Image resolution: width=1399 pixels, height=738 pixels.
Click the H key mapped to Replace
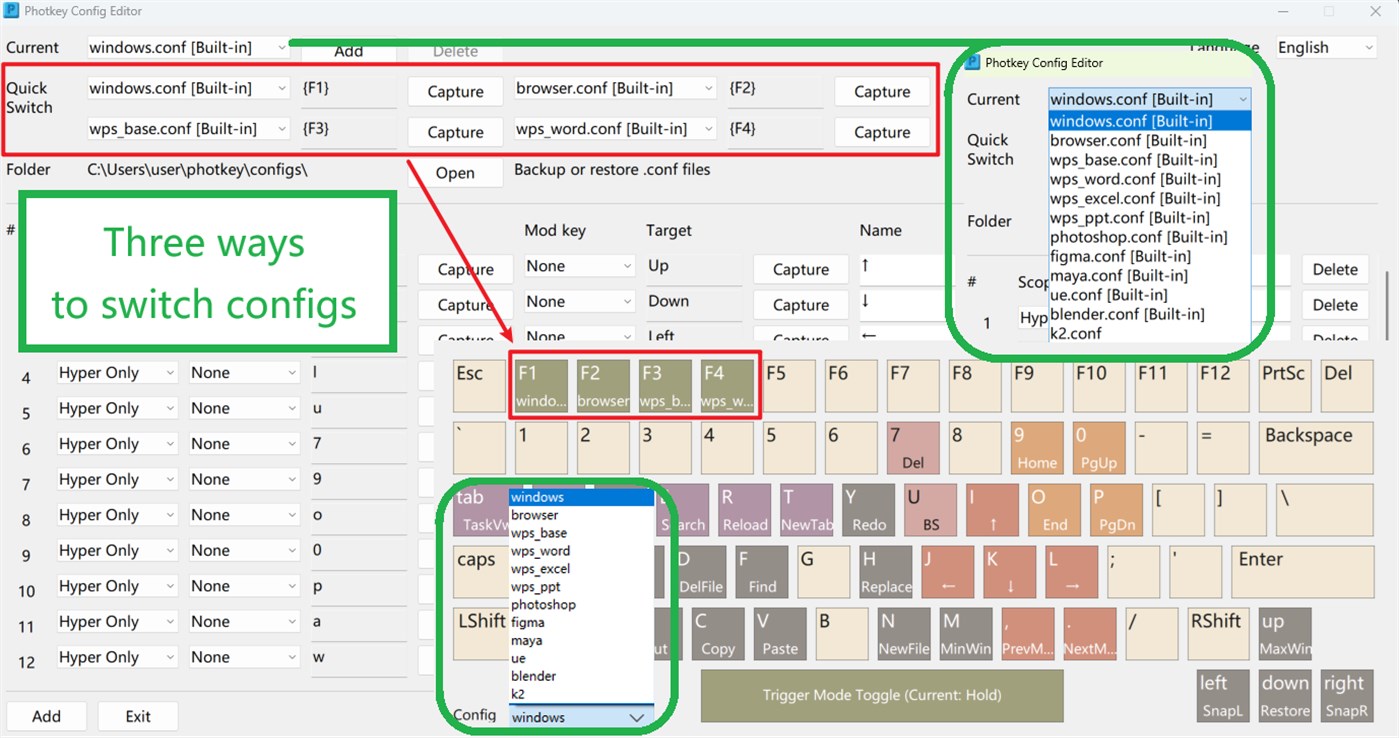point(885,572)
